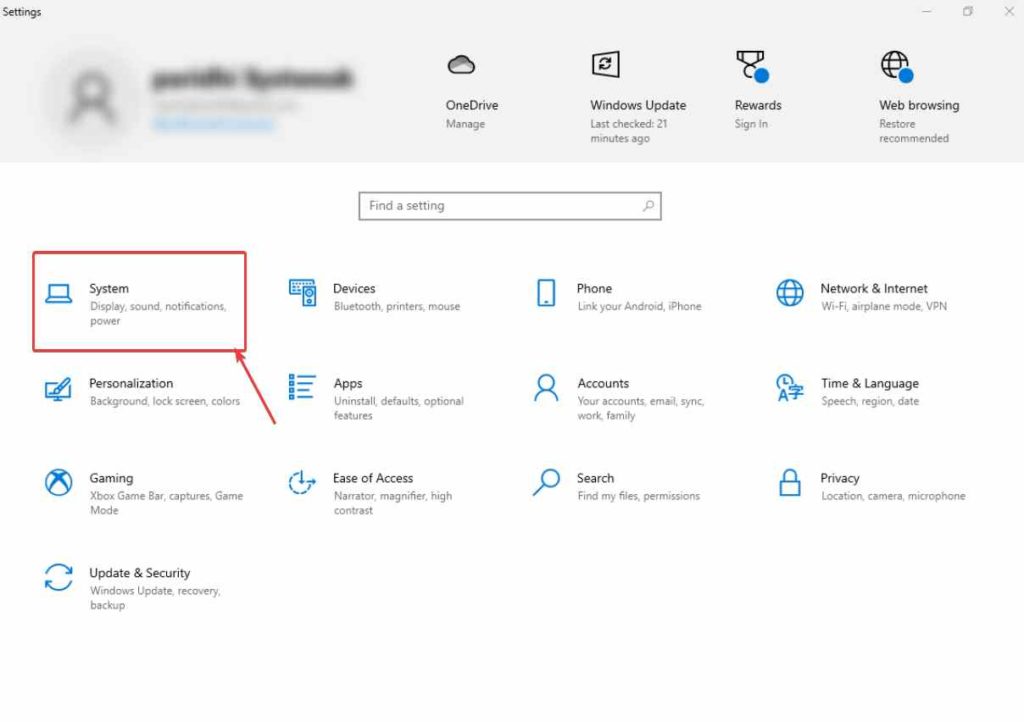This screenshot has height=722, width=1024.
Task: Click the Personalization paintbrush icon
Action: (x=59, y=388)
